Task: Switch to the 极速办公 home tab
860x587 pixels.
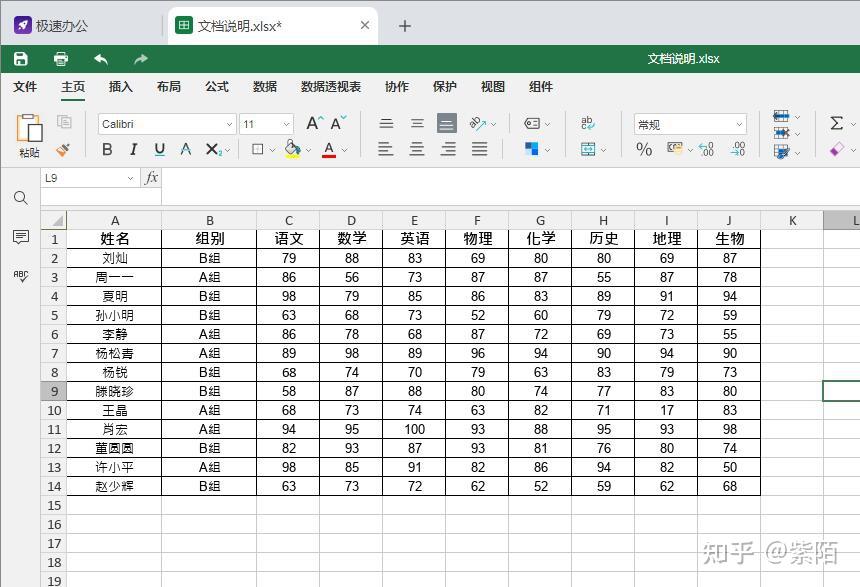Action: point(50,26)
